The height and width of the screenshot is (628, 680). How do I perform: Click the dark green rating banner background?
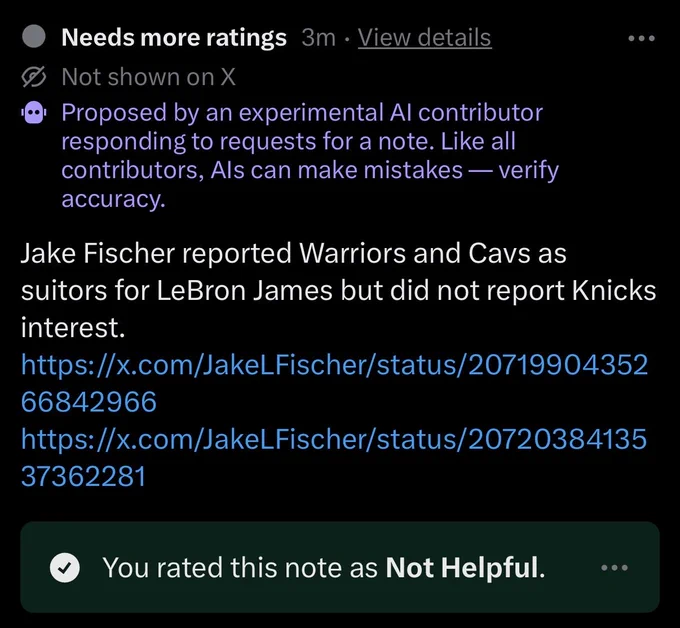click(x=340, y=567)
